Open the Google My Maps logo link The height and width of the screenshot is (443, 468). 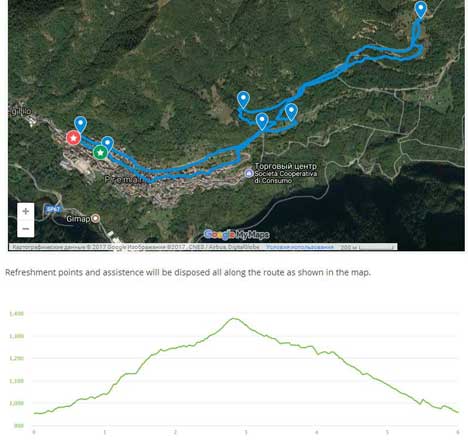(x=237, y=235)
